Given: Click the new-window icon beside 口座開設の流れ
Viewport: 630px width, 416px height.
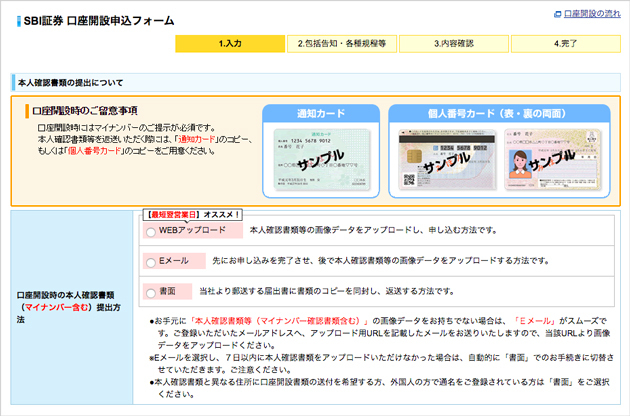Looking at the screenshot, I should (x=557, y=14).
